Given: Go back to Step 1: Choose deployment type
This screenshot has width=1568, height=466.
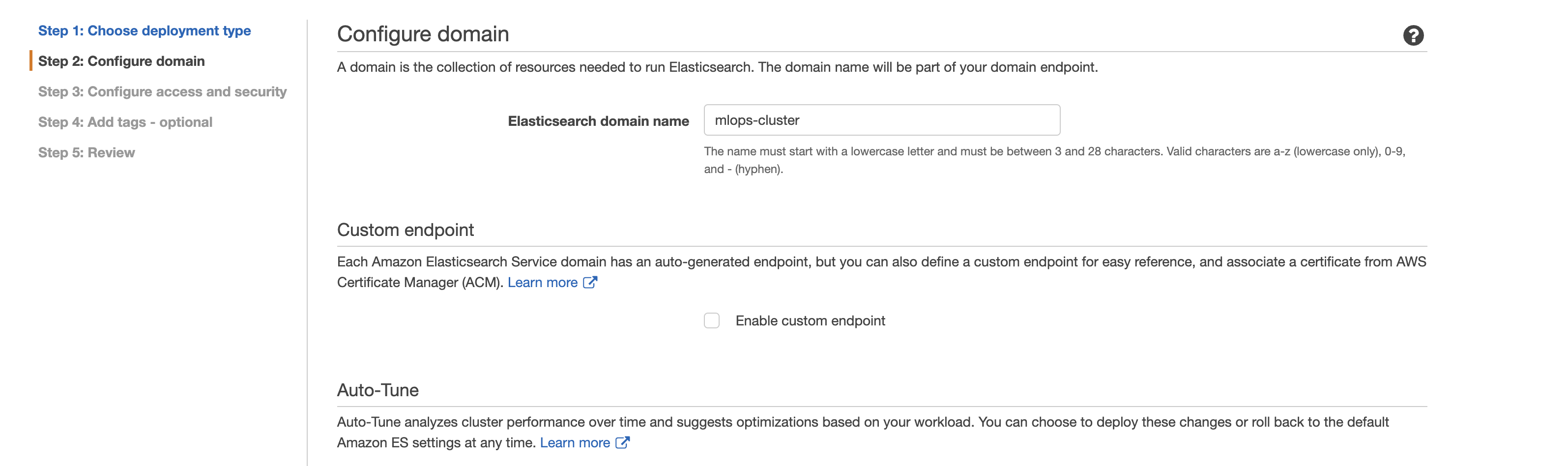Looking at the screenshot, I should pyautogui.click(x=144, y=30).
